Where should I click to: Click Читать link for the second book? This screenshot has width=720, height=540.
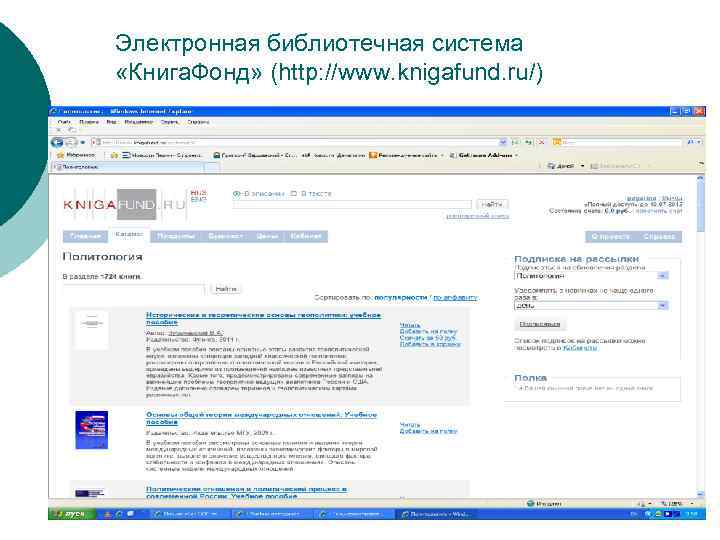tap(410, 425)
